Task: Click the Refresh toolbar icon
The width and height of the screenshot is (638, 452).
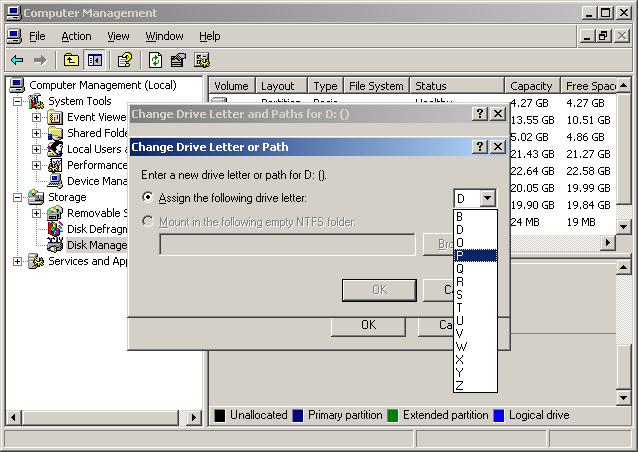Action: tap(155, 61)
